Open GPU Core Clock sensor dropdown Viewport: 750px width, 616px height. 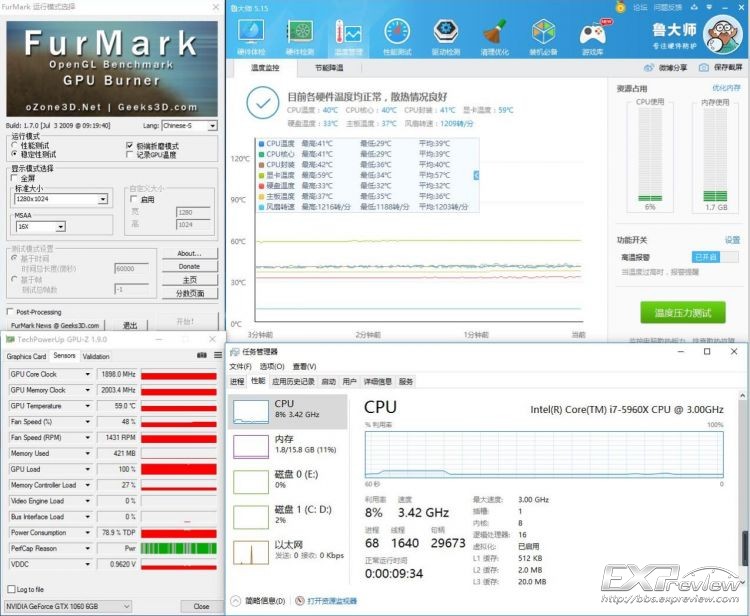point(88,374)
